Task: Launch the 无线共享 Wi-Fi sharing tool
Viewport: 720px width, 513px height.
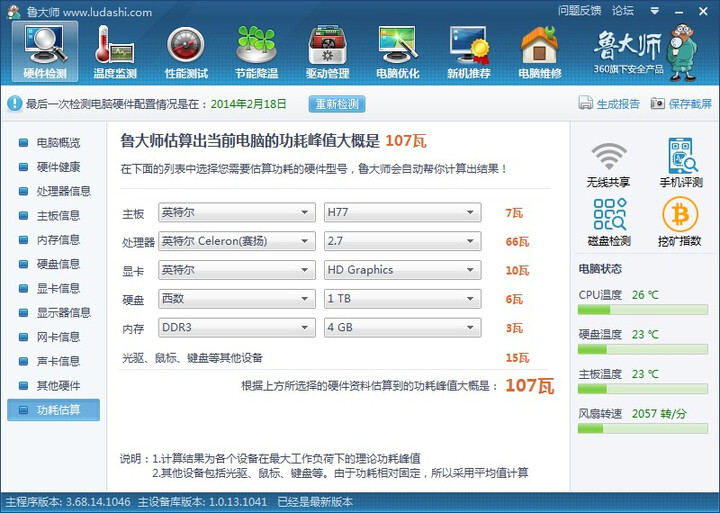Action: point(608,164)
